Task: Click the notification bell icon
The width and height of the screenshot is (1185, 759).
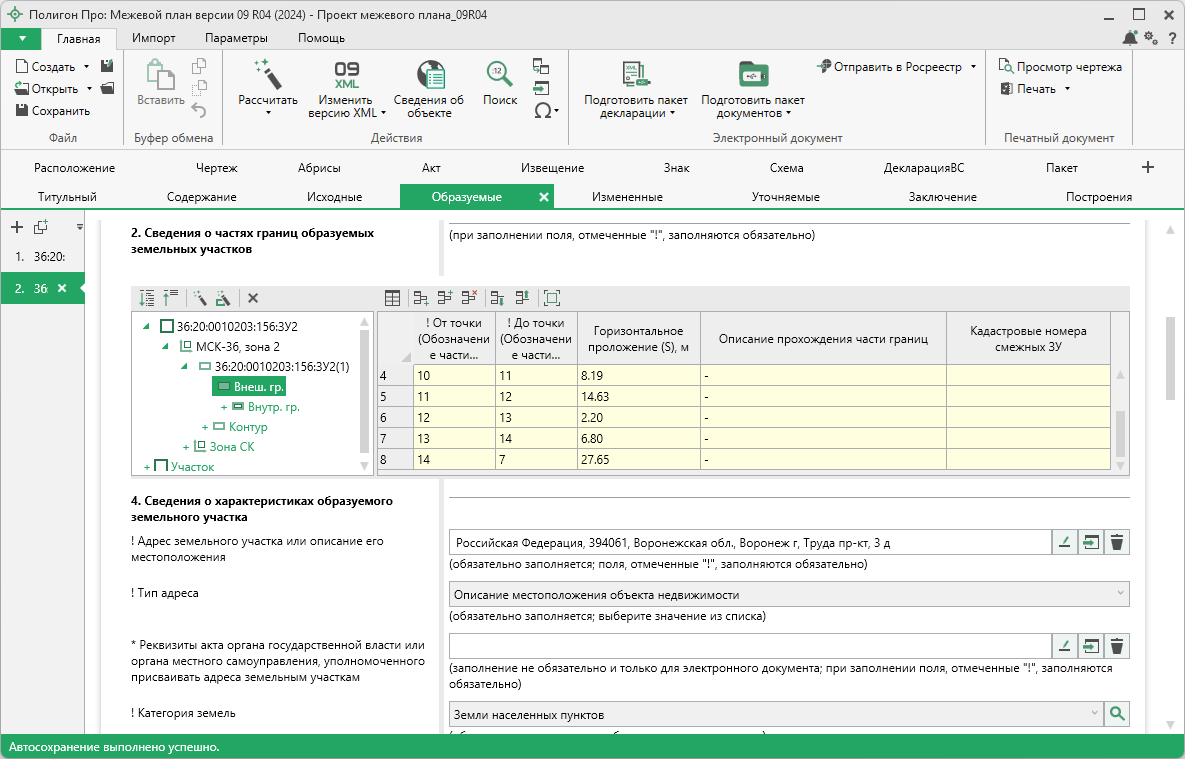Action: [1130, 38]
